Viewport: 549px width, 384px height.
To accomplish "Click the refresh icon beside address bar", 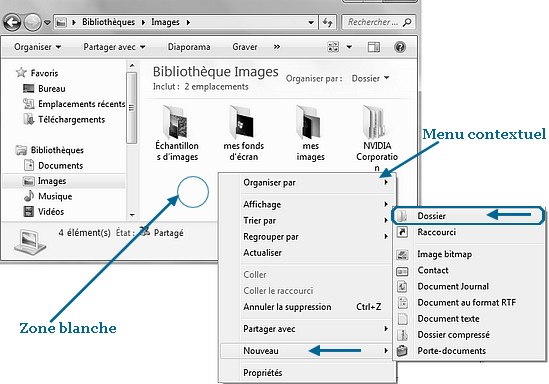I will 328,22.
